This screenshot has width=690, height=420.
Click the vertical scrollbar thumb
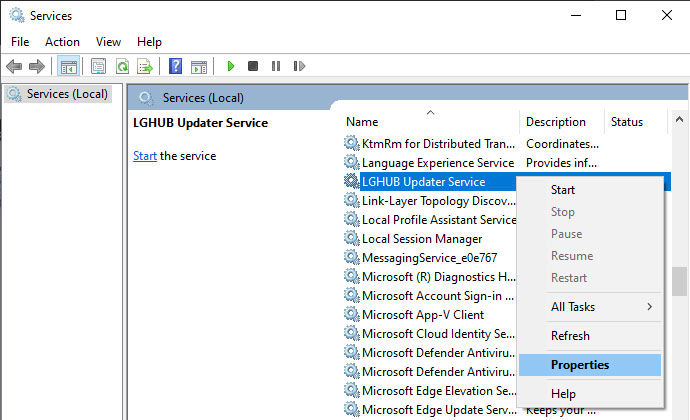(x=679, y=282)
